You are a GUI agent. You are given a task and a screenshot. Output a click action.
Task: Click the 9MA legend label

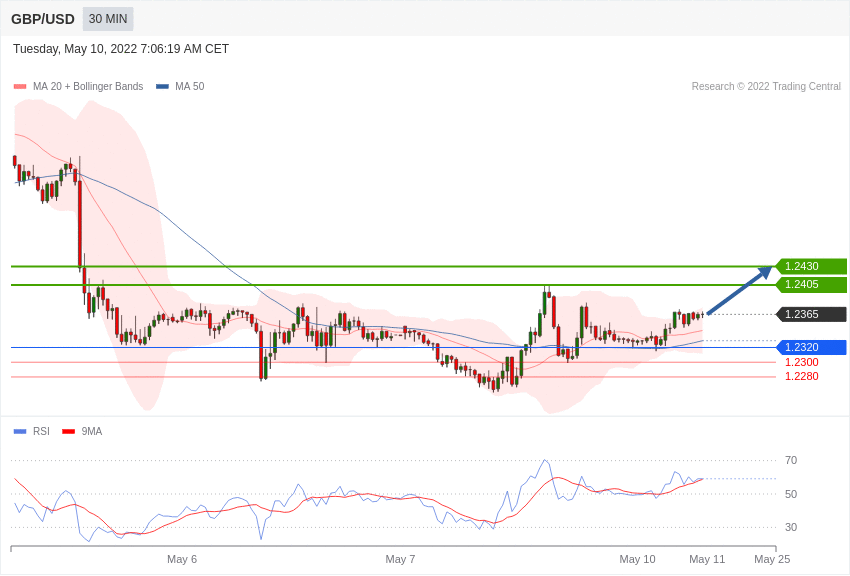[x=92, y=432]
